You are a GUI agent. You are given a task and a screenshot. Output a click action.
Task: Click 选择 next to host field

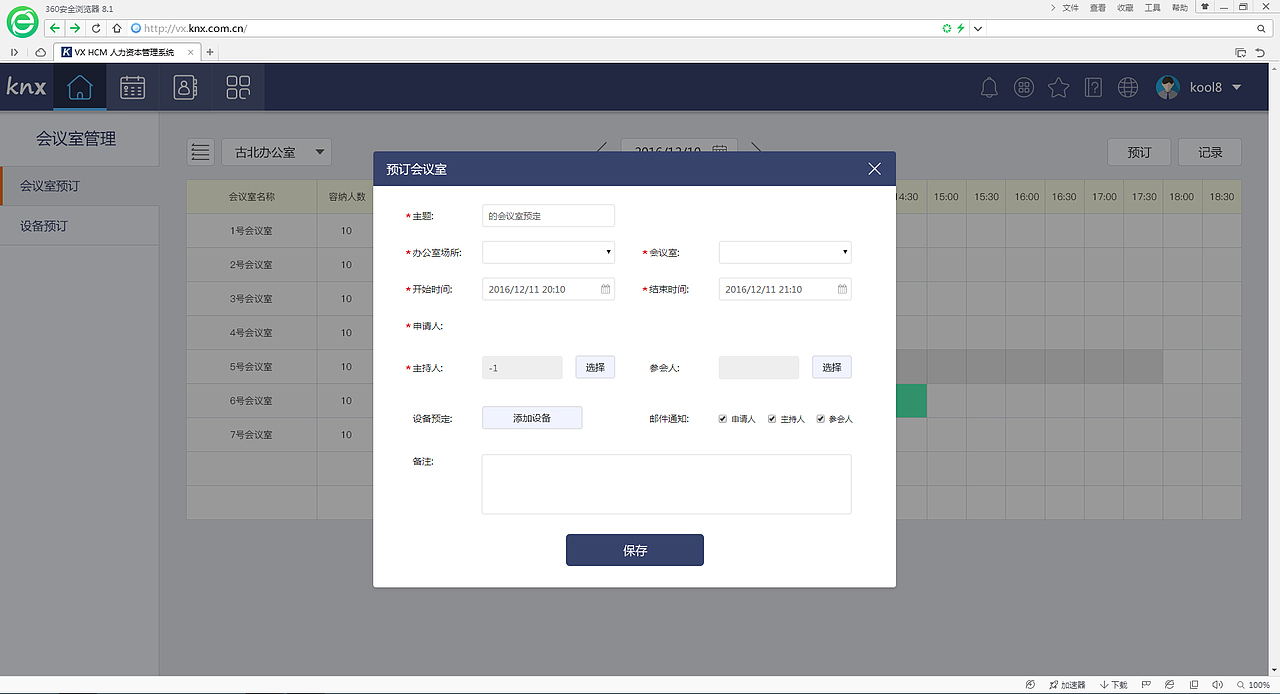point(595,367)
